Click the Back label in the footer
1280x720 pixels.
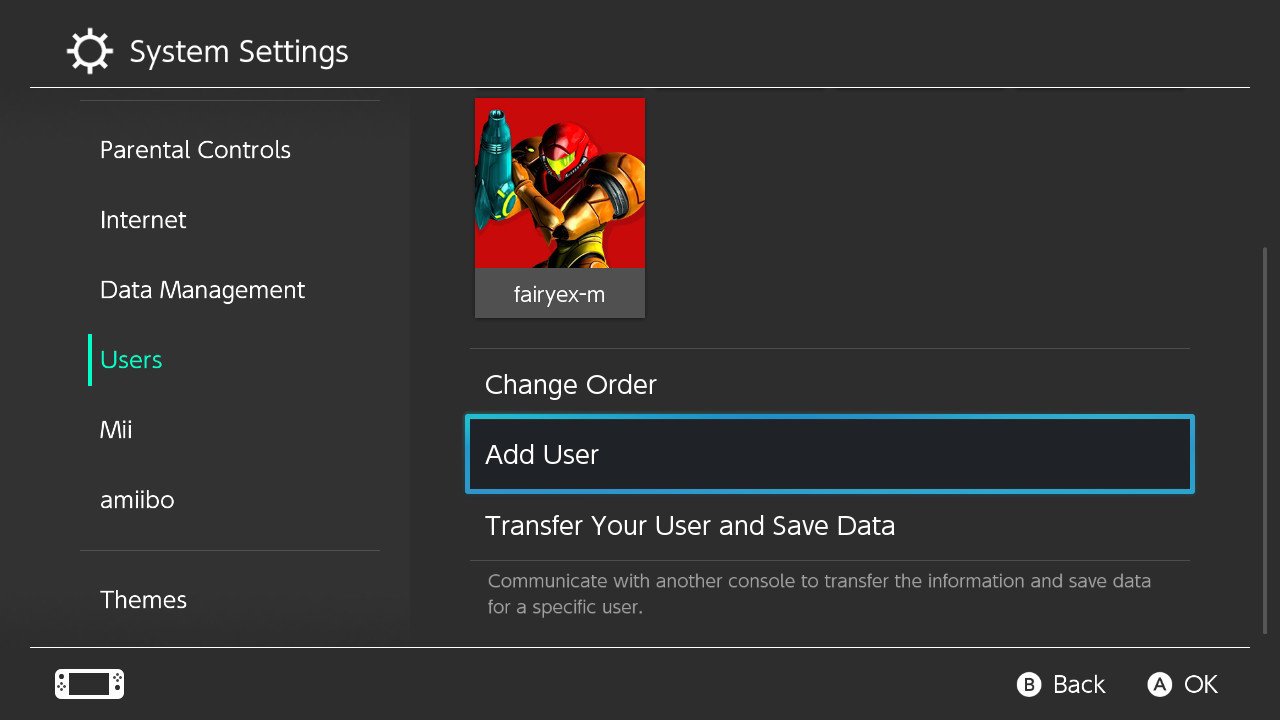point(1078,685)
